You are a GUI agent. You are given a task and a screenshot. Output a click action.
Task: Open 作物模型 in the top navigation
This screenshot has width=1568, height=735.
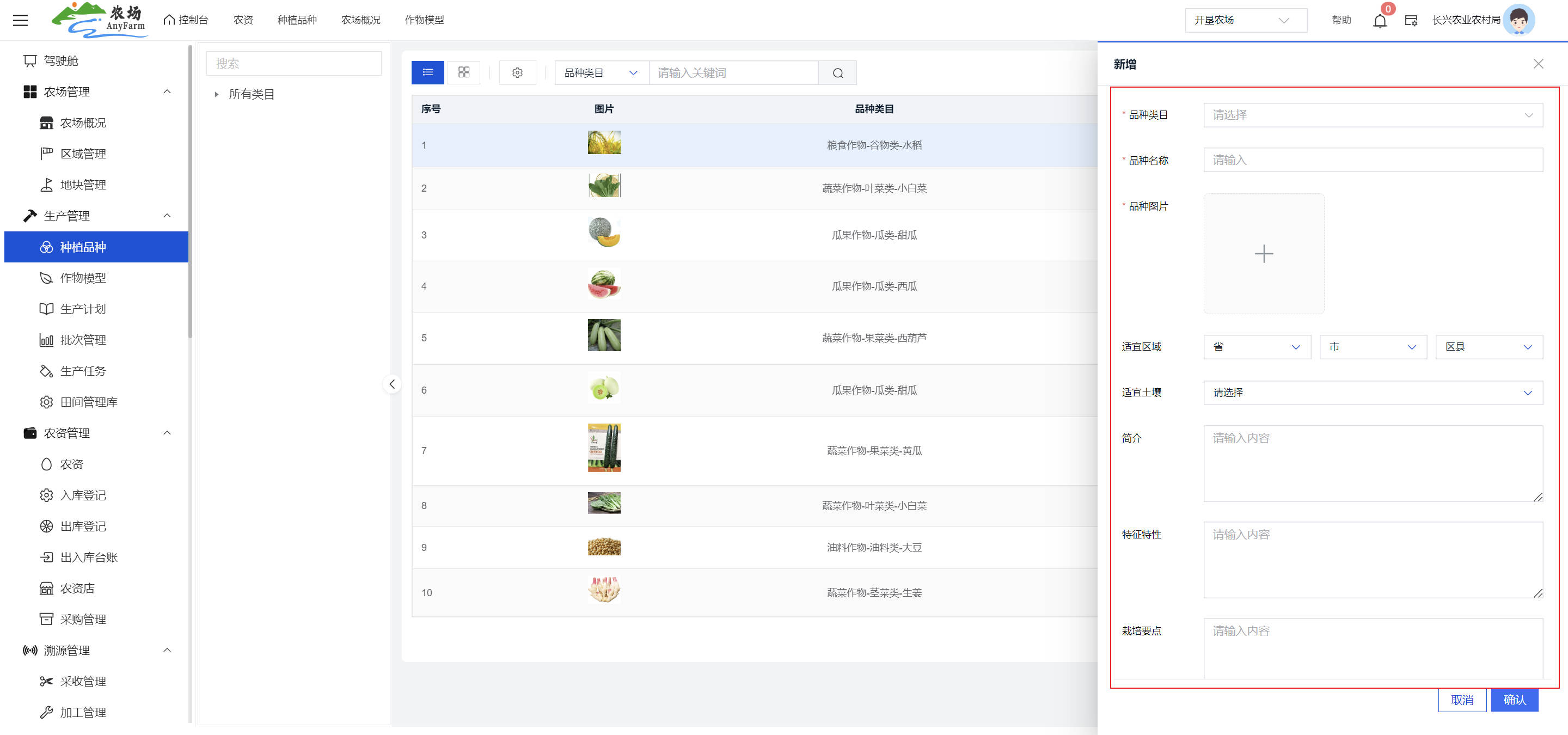pos(424,20)
